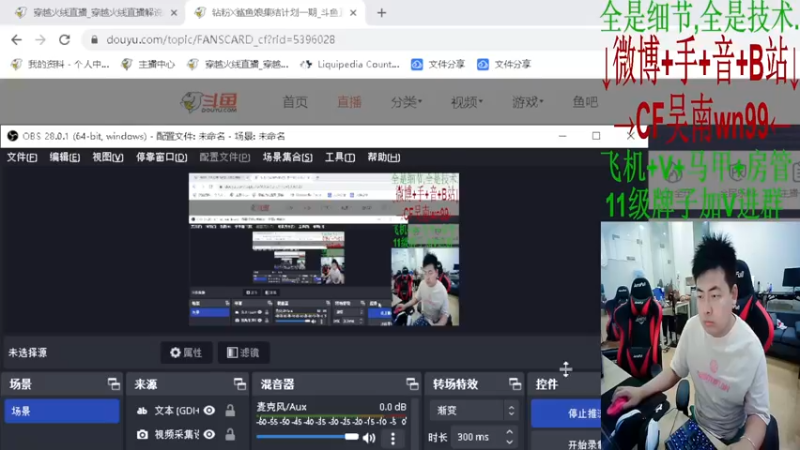The height and width of the screenshot is (450, 800).
Task: Go to 直播 on Douyu navigation
Action: coord(349,102)
